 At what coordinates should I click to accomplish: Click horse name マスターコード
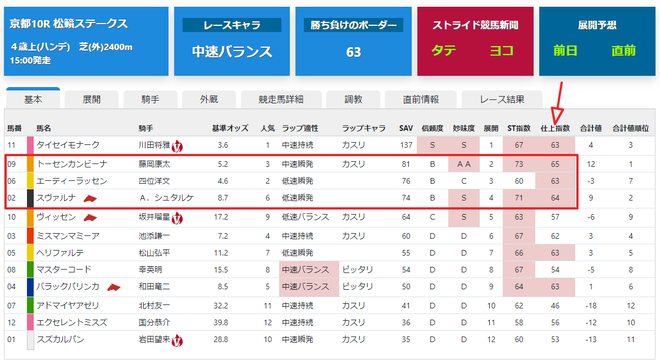click(x=64, y=270)
